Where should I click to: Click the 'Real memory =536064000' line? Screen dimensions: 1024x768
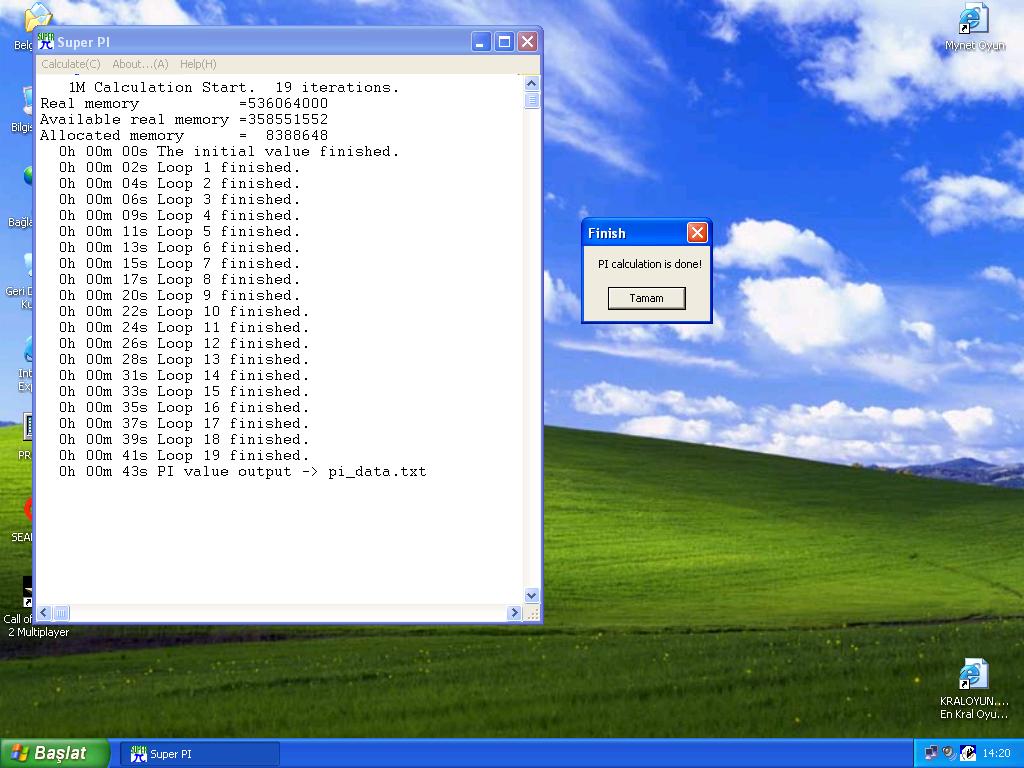coord(184,104)
